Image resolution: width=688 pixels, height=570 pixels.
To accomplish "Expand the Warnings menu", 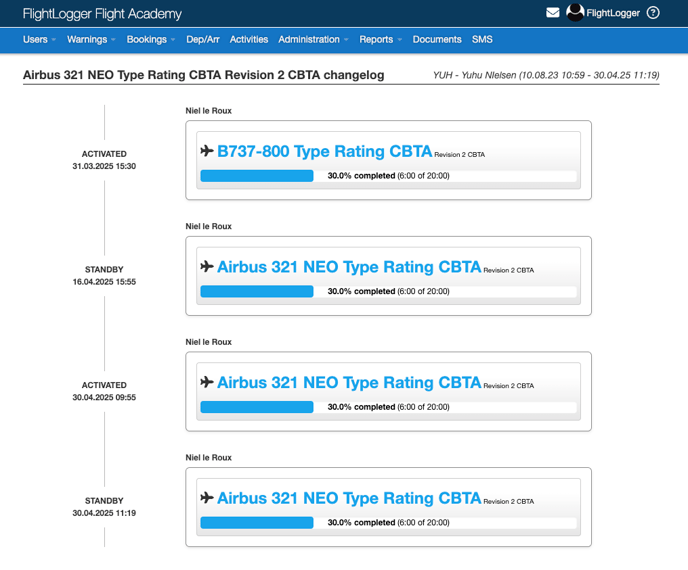I will 91,39.
